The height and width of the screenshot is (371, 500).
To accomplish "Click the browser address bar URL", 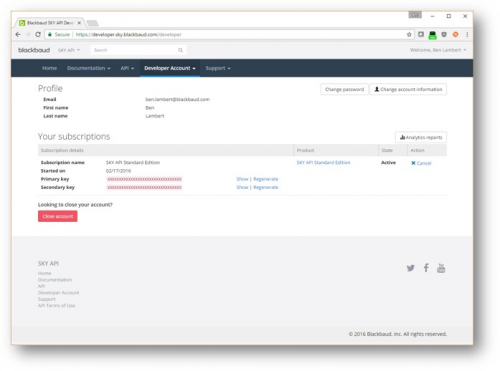I will (x=128, y=34).
